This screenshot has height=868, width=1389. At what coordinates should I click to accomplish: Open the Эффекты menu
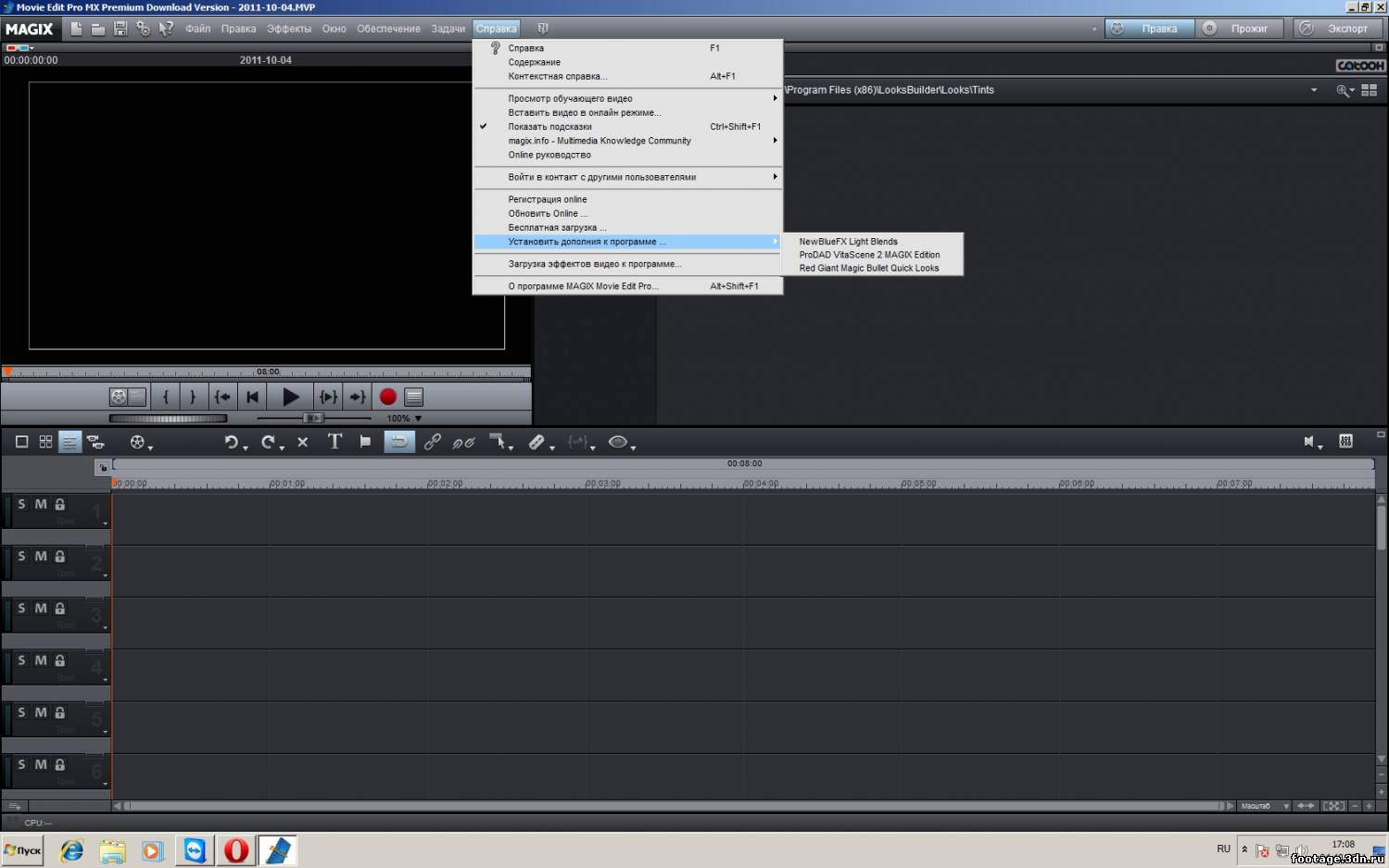(x=289, y=29)
